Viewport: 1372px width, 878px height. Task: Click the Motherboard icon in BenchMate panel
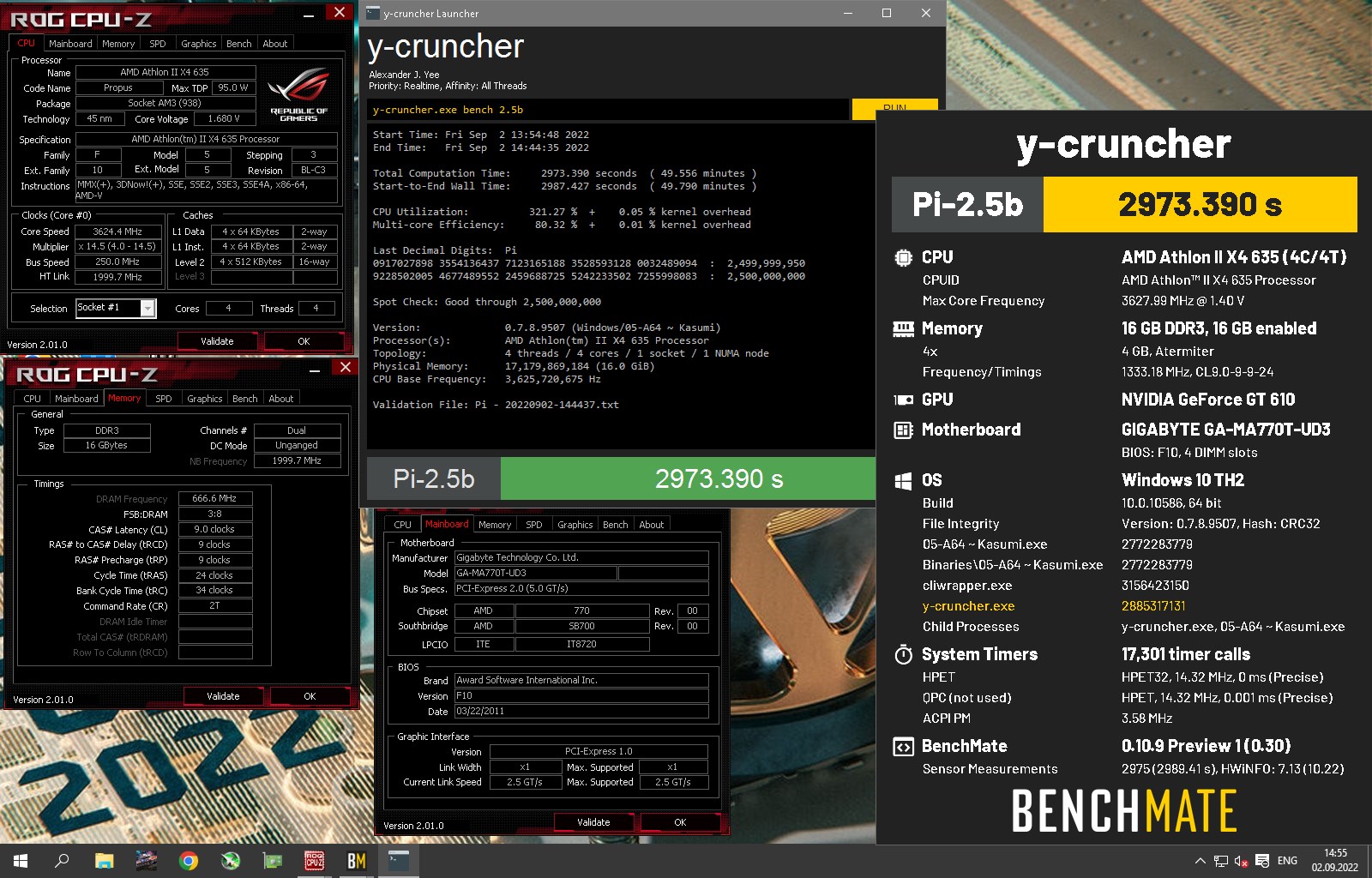903,430
